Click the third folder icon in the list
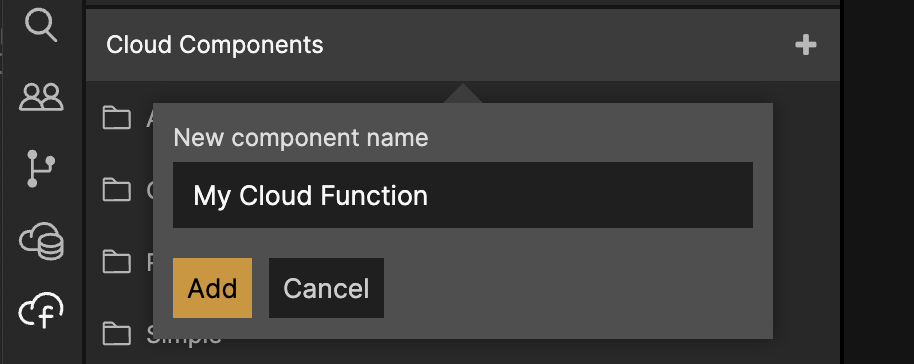The image size is (914, 364). [x=117, y=262]
